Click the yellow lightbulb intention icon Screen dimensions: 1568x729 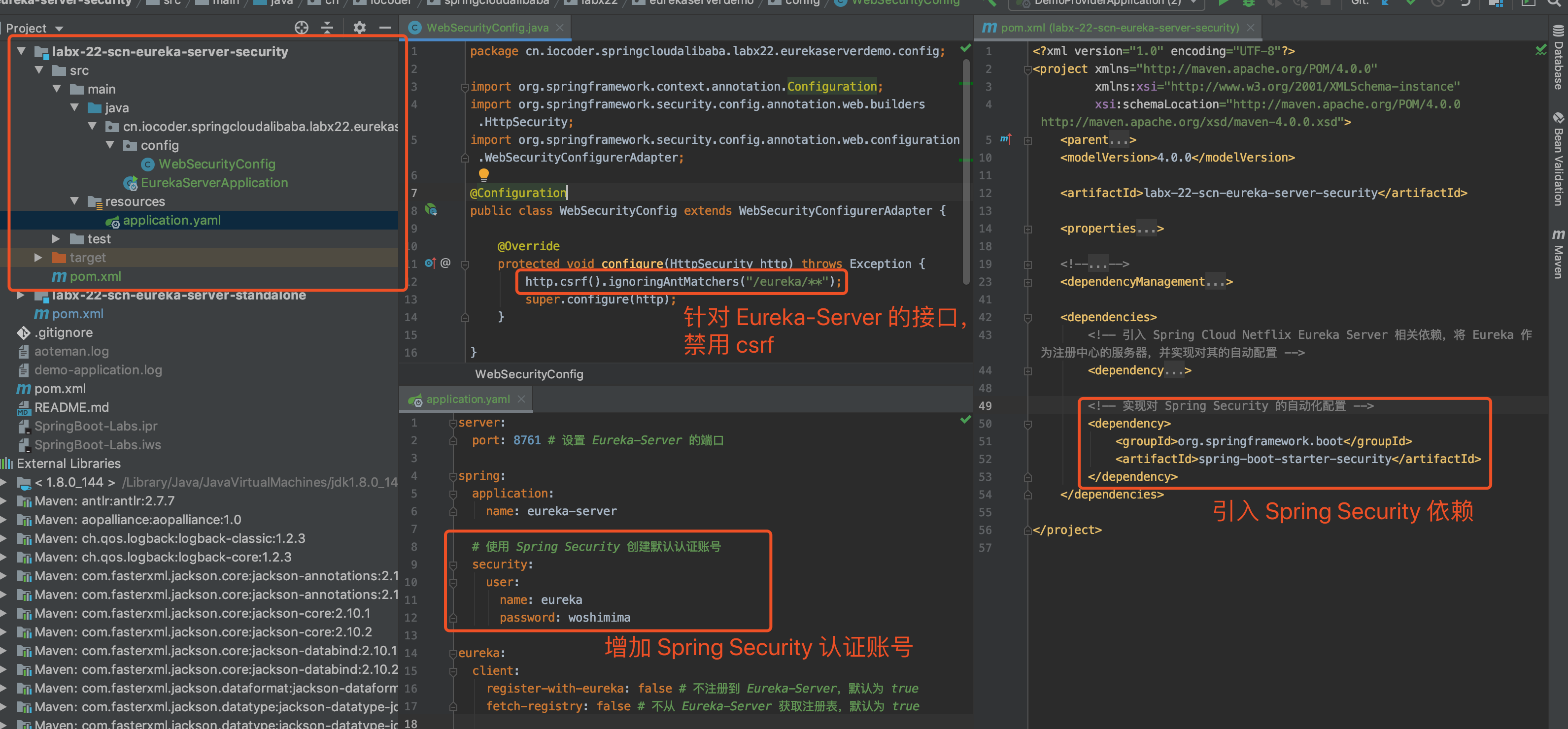coord(483,175)
